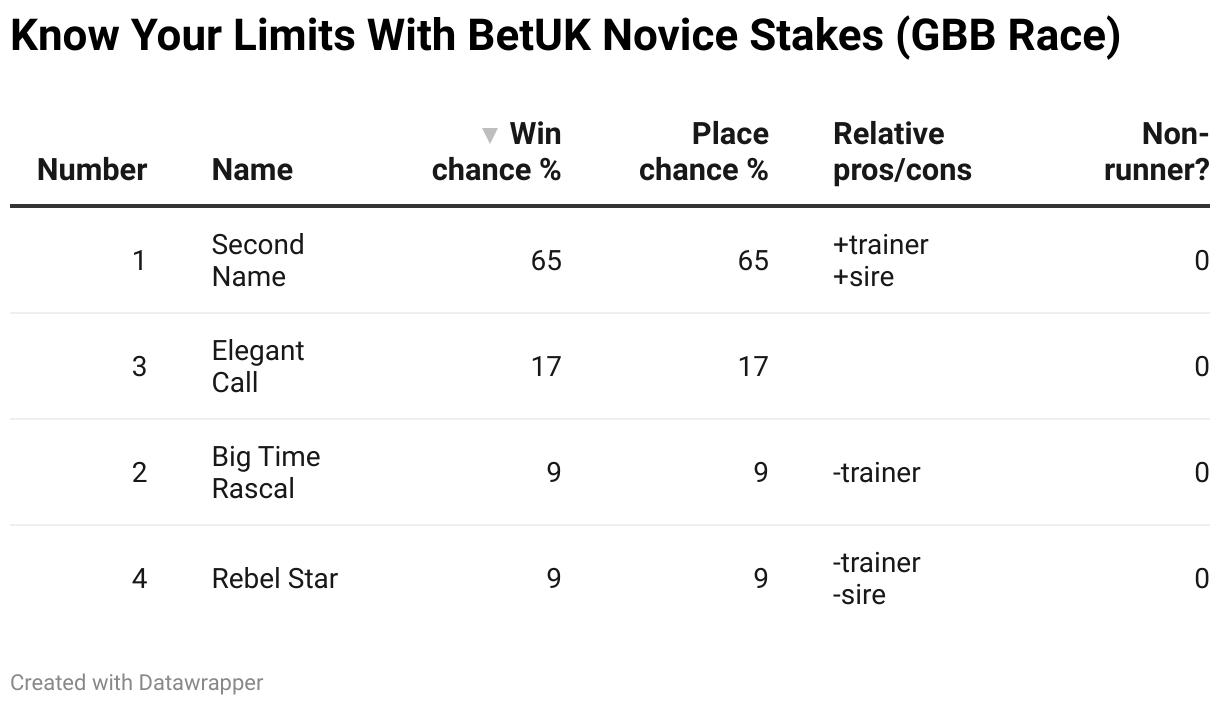Click the chart title heading text

pos(565,37)
